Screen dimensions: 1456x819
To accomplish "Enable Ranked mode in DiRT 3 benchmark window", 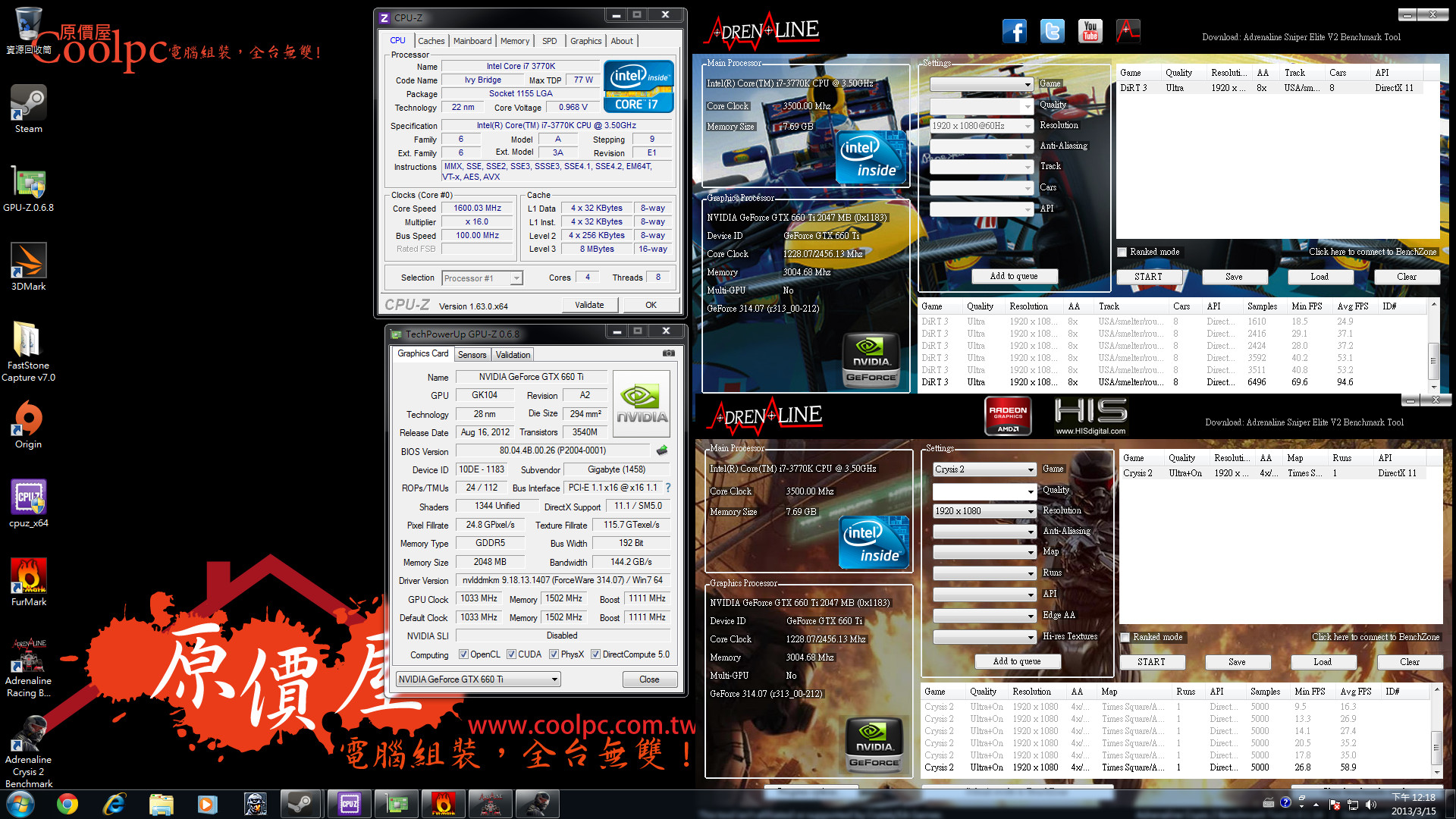I will tap(1122, 252).
